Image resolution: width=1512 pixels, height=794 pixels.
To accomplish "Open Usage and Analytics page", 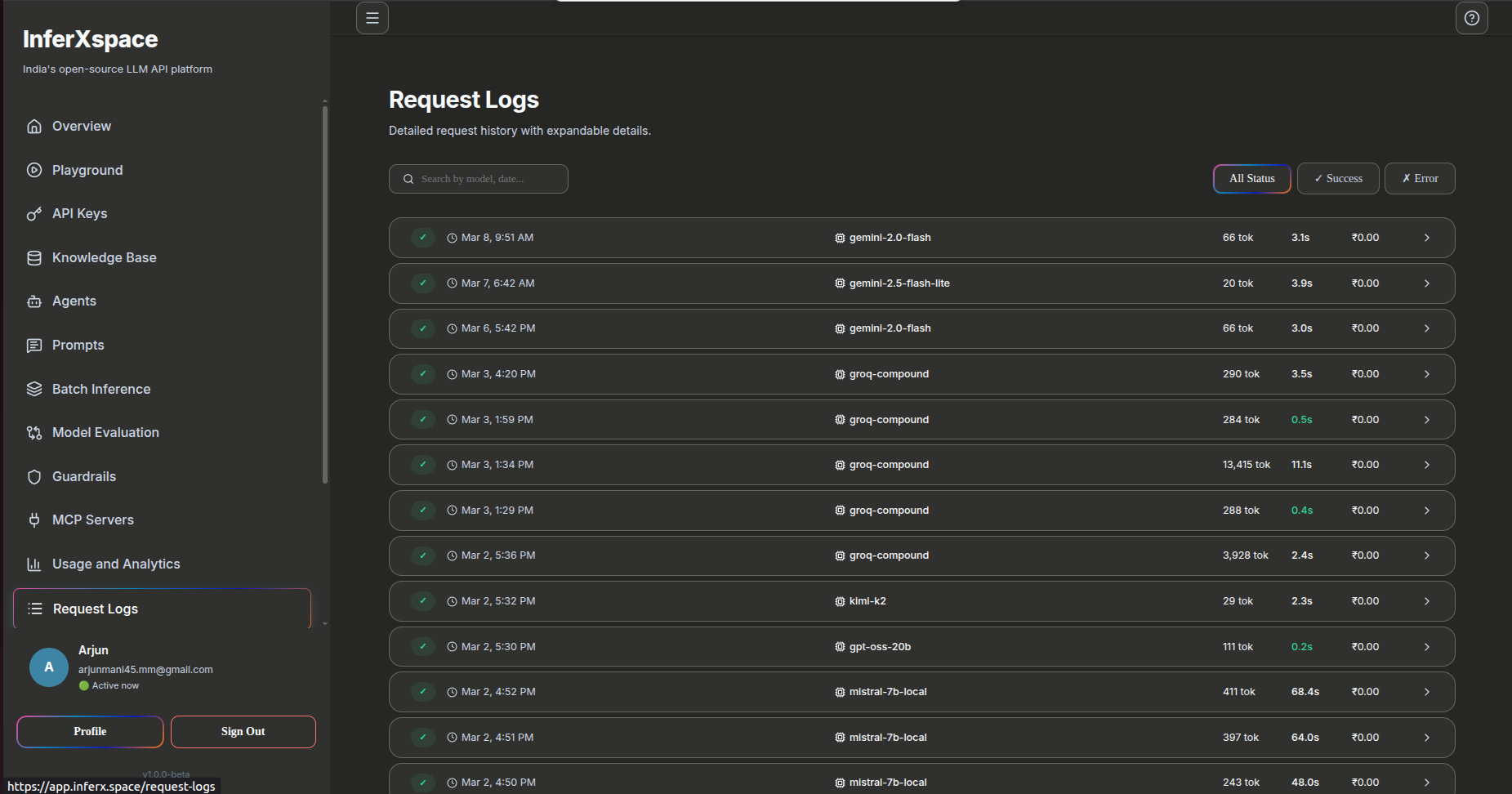I will pos(162,564).
